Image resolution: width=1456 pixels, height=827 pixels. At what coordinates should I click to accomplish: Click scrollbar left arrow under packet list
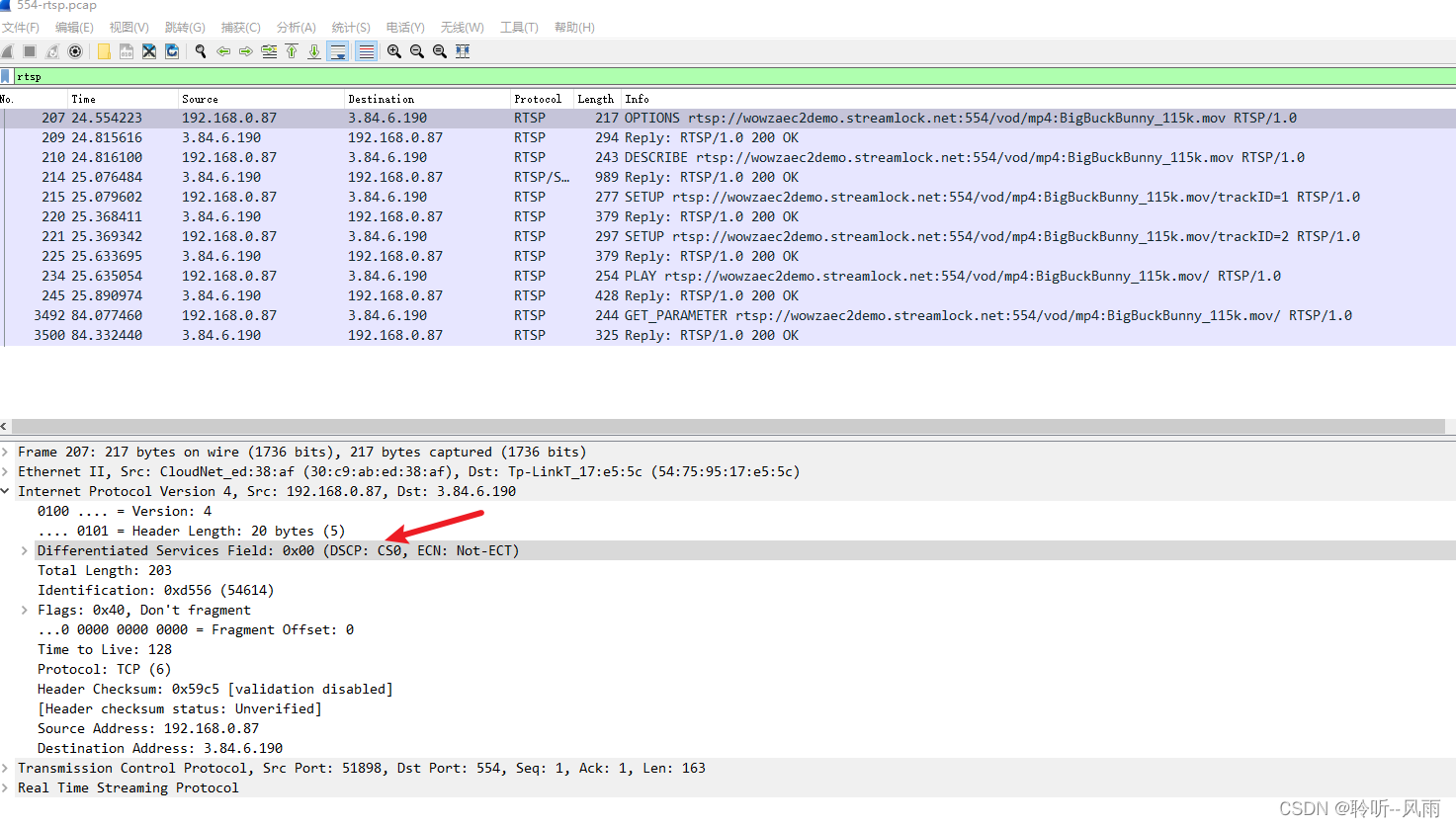point(4,426)
